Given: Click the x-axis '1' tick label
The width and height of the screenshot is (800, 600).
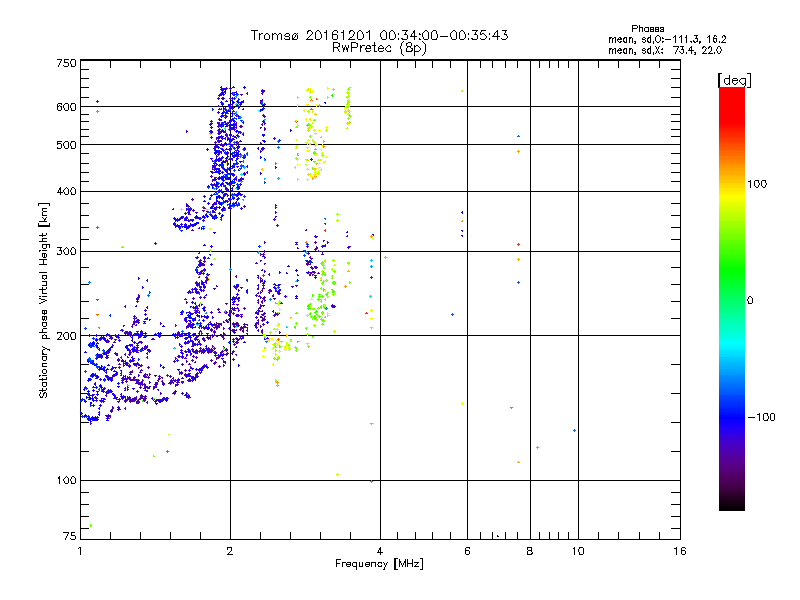Looking at the screenshot, I should 80,551.
